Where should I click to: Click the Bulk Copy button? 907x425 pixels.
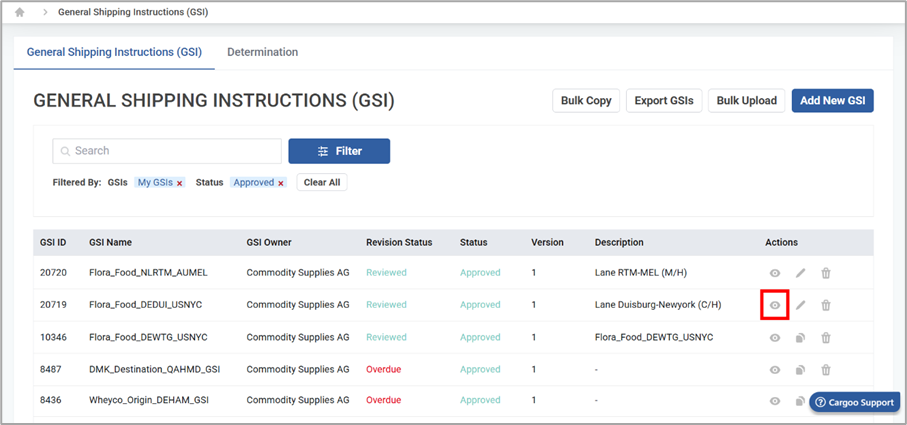[x=586, y=101]
